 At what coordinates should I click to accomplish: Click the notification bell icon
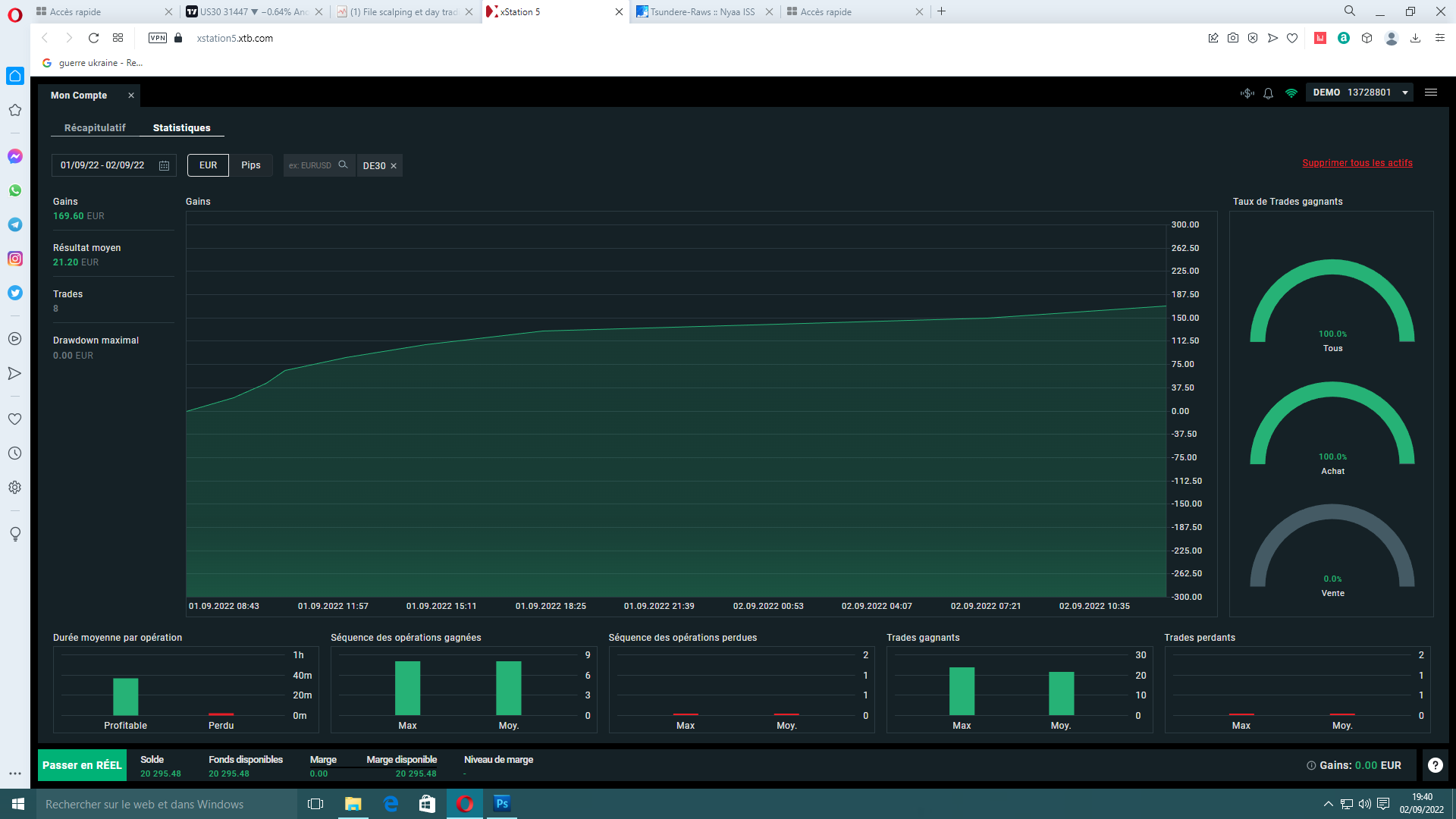point(1268,93)
